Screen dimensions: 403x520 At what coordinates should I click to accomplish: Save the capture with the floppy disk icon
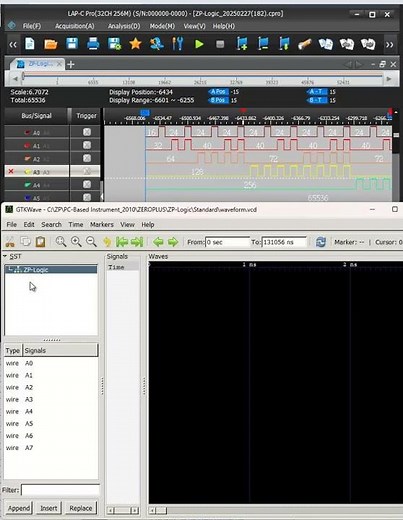pos(72,44)
